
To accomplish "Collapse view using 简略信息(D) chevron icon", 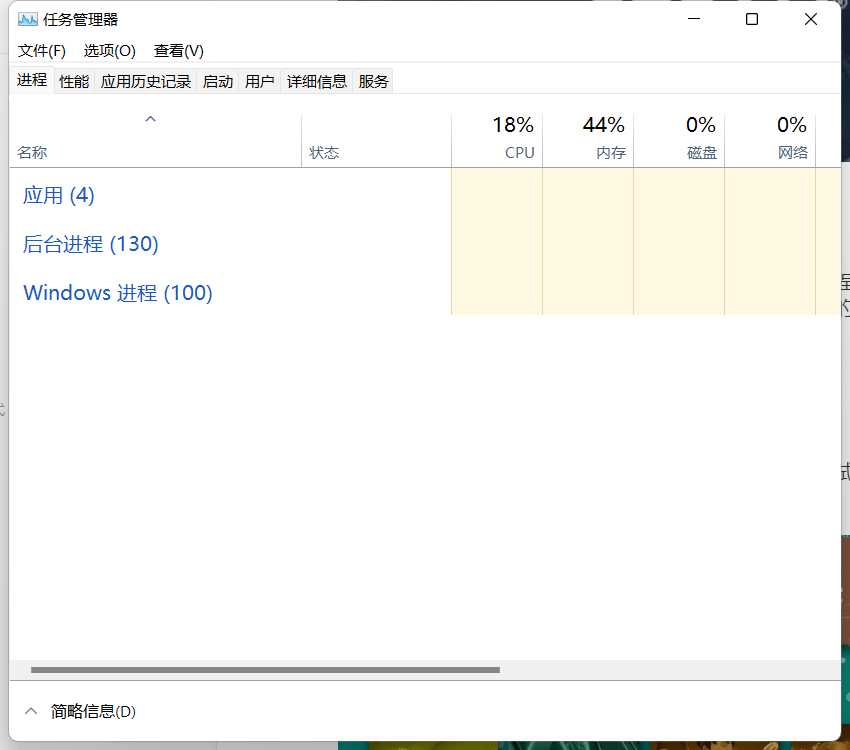I will coord(31,711).
